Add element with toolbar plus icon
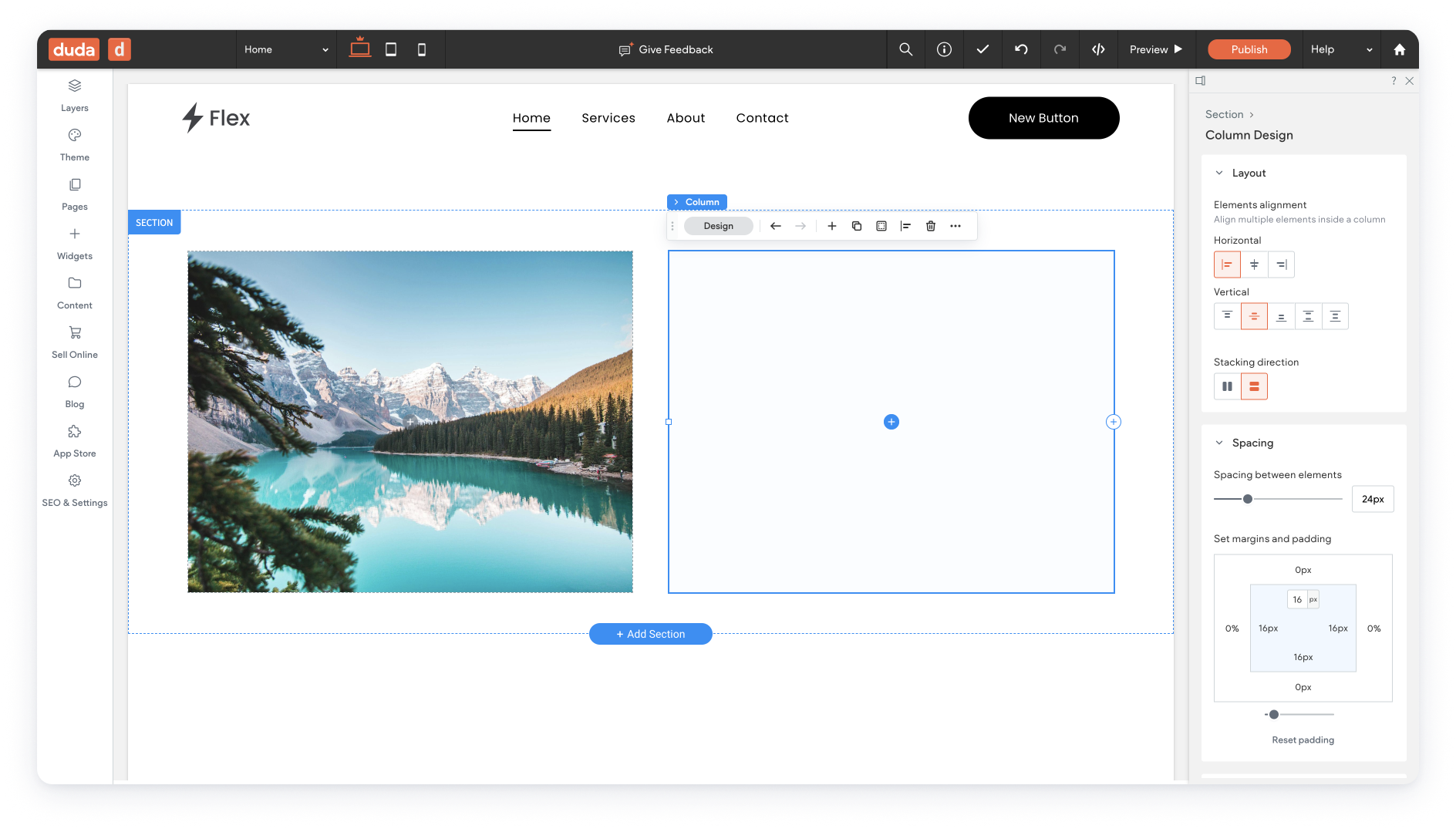The width and height of the screenshot is (1456, 829). pyautogui.click(x=832, y=226)
